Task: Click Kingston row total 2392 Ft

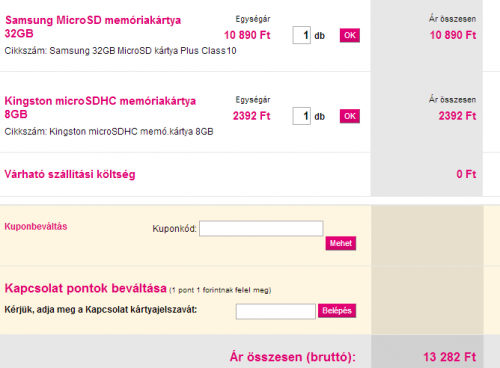Action: pos(457,116)
